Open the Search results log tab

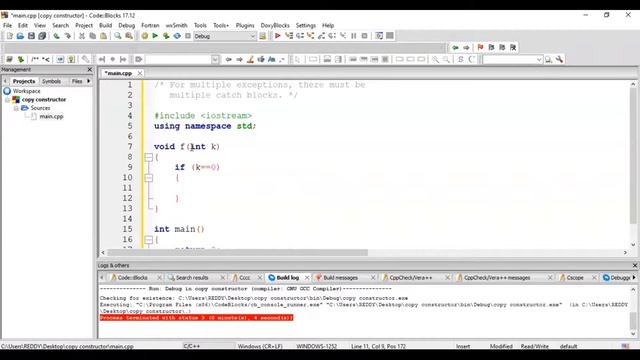pyautogui.click(x=192, y=278)
